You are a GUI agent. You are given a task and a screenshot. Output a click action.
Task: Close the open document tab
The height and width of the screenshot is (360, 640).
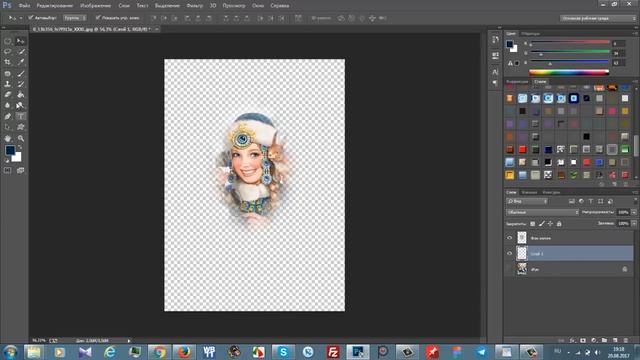tap(157, 29)
